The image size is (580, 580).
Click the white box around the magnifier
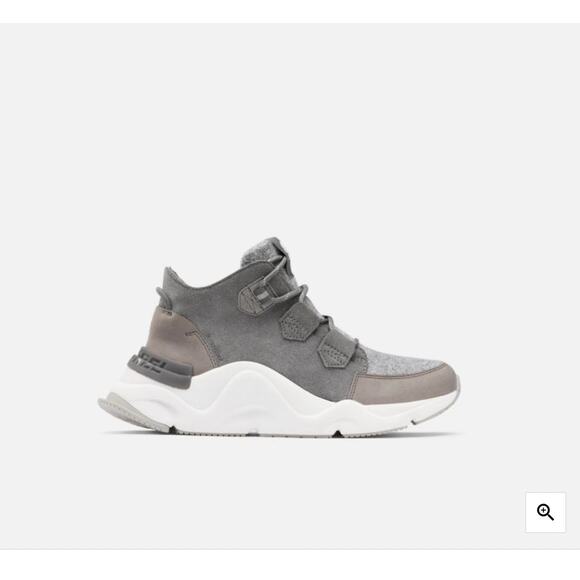[x=545, y=512]
